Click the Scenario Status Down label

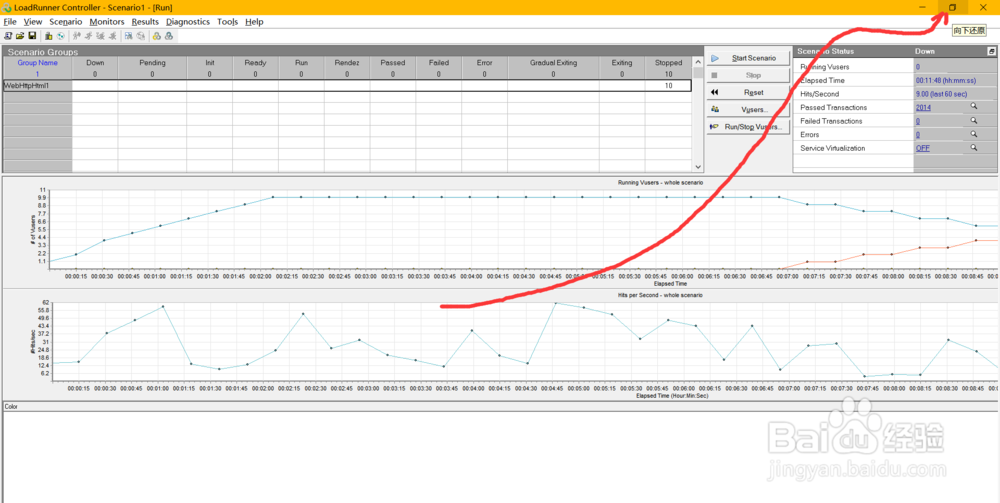(925, 51)
